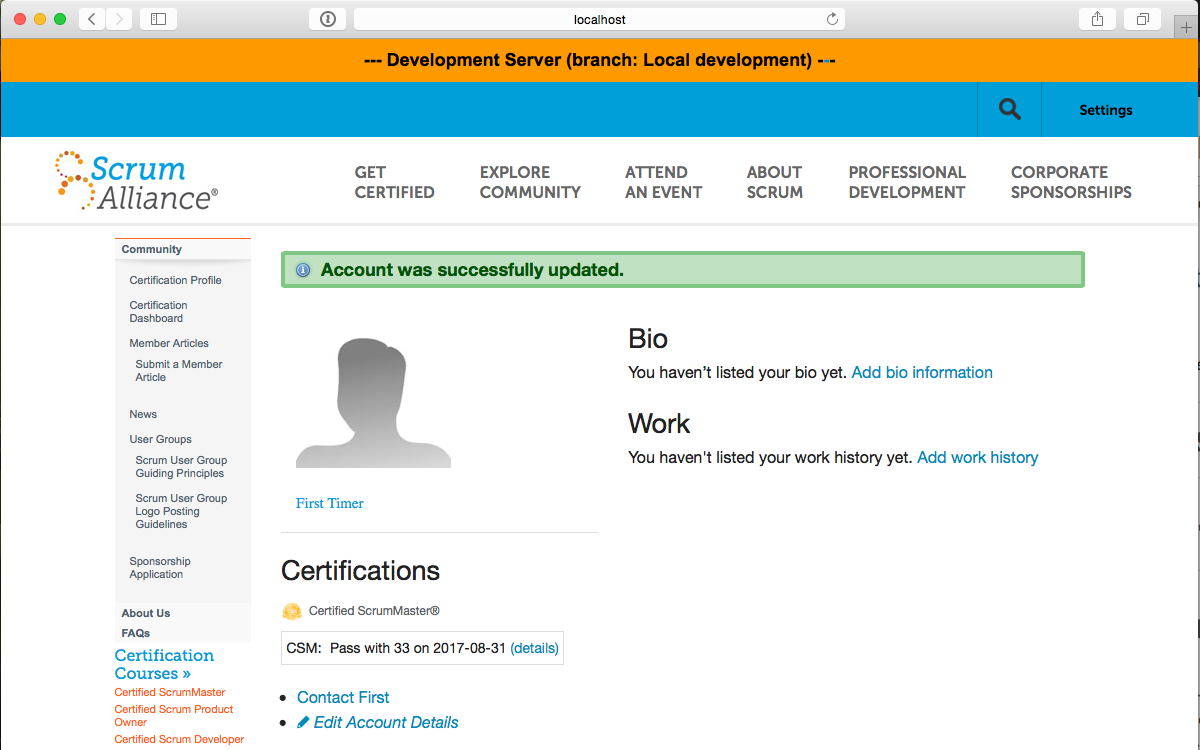Open Certified Scrum Developer course link
The height and width of the screenshot is (750, 1200).
point(179,739)
